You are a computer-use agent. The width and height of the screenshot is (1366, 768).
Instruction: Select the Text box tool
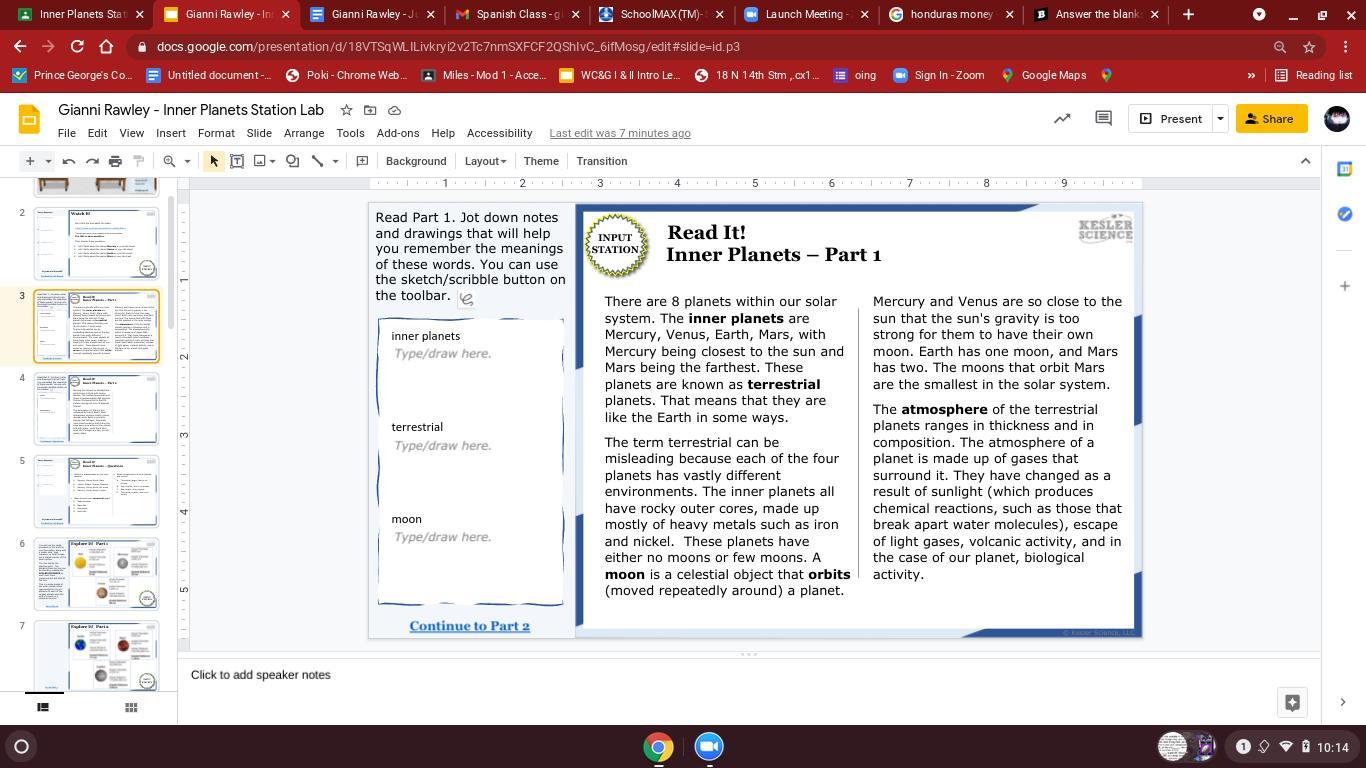tap(237, 161)
